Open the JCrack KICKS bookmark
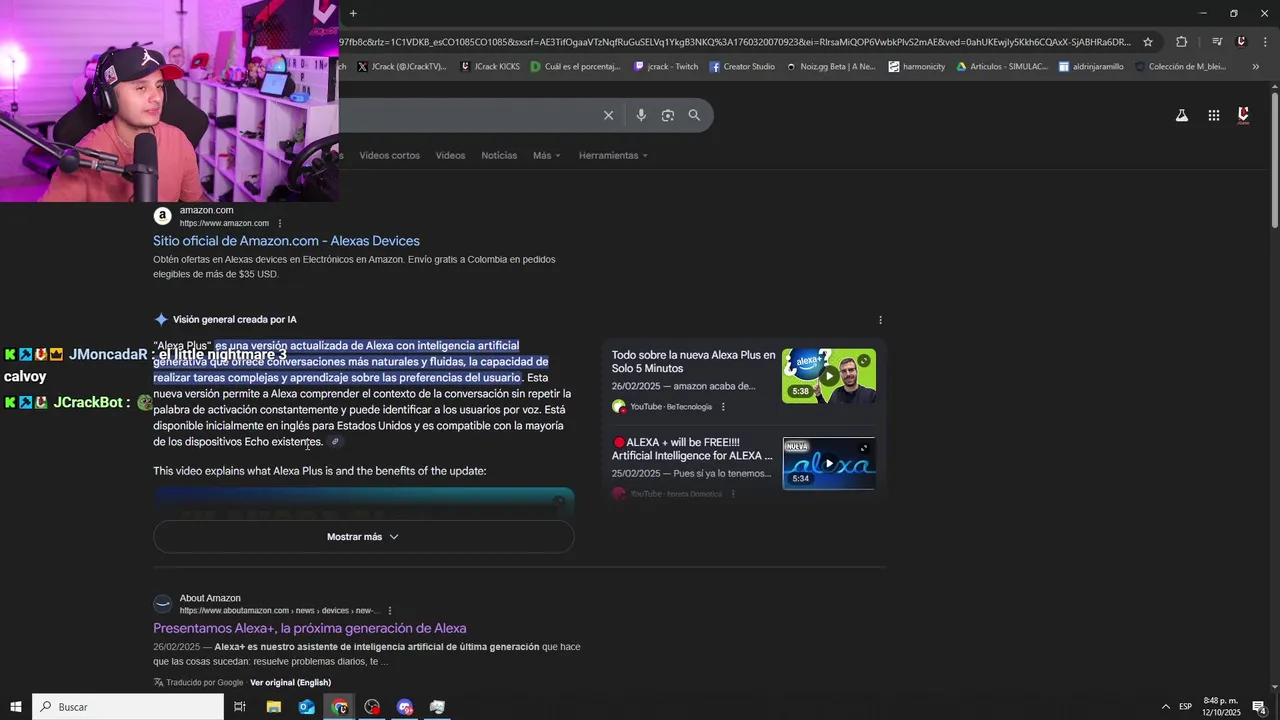The height and width of the screenshot is (720, 1280). click(x=490, y=67)
